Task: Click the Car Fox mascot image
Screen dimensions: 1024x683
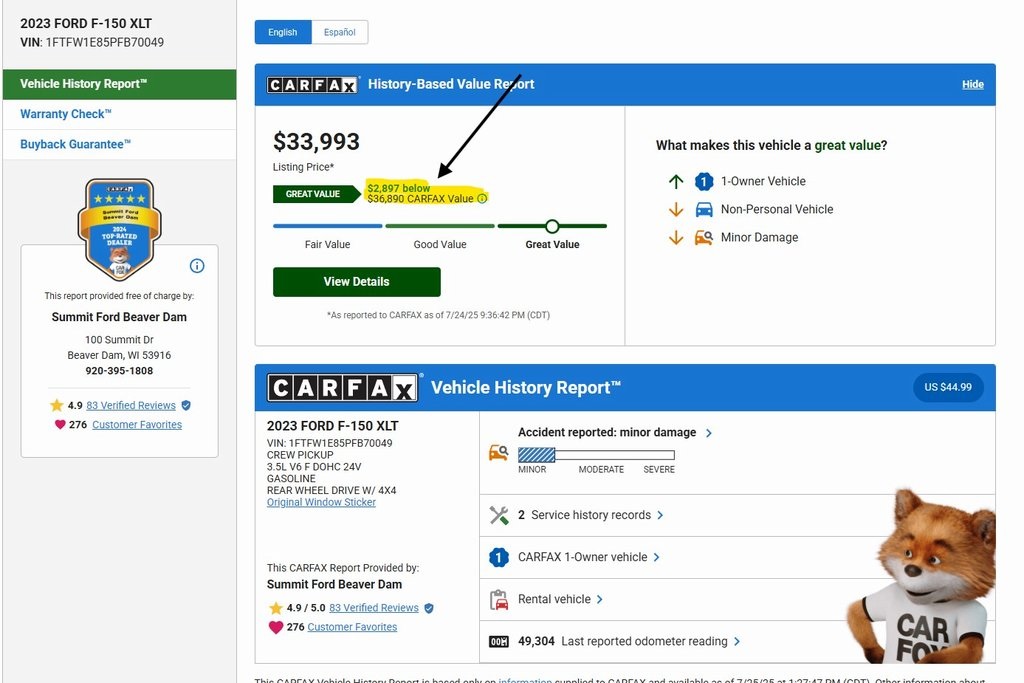Action: [x=921, y=576]
